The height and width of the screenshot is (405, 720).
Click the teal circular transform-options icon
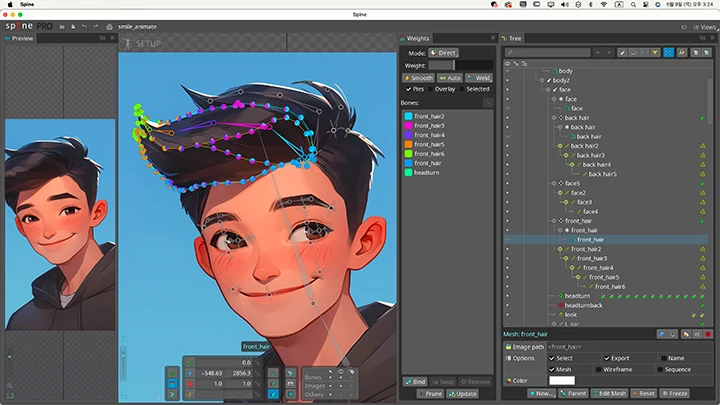pos(291,394)
